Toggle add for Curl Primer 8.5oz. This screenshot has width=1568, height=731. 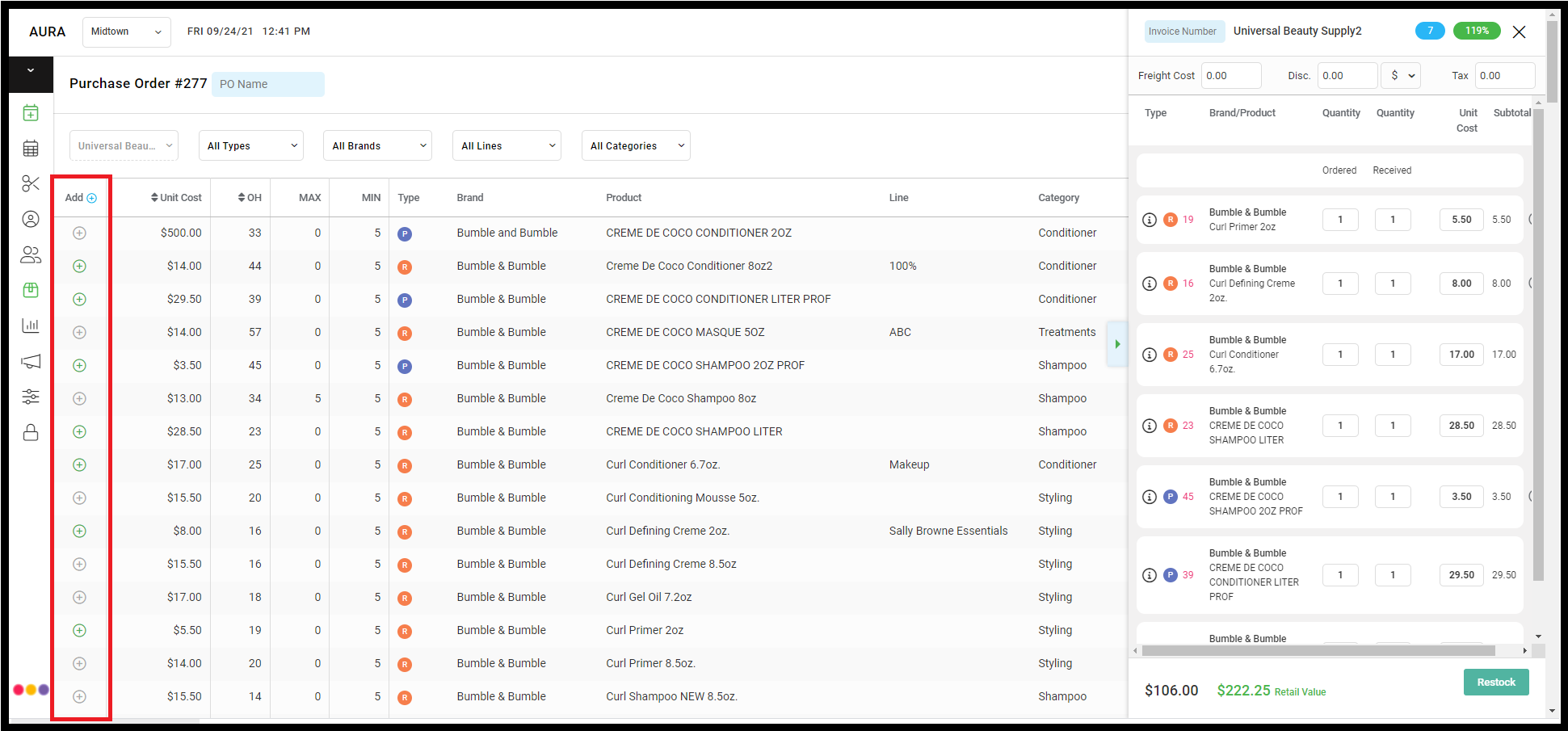[79, 663]
